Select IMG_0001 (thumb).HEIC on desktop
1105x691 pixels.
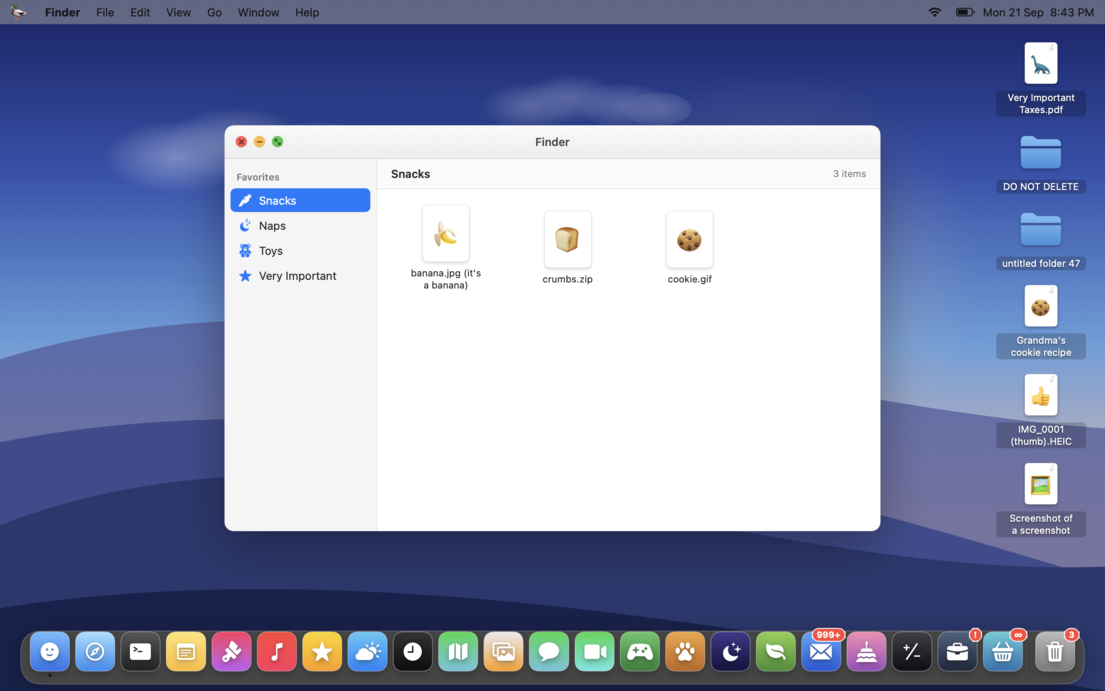(x=1041, y=410)
